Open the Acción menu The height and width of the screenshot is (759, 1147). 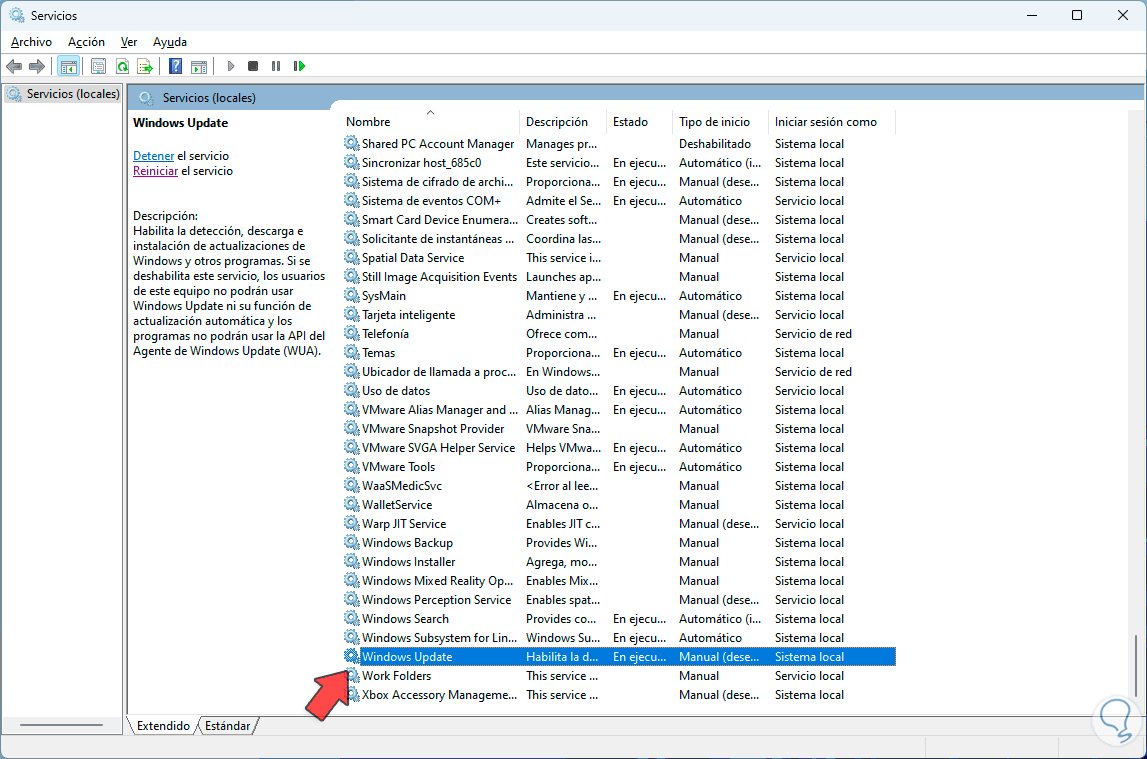[x=86, y=42]
